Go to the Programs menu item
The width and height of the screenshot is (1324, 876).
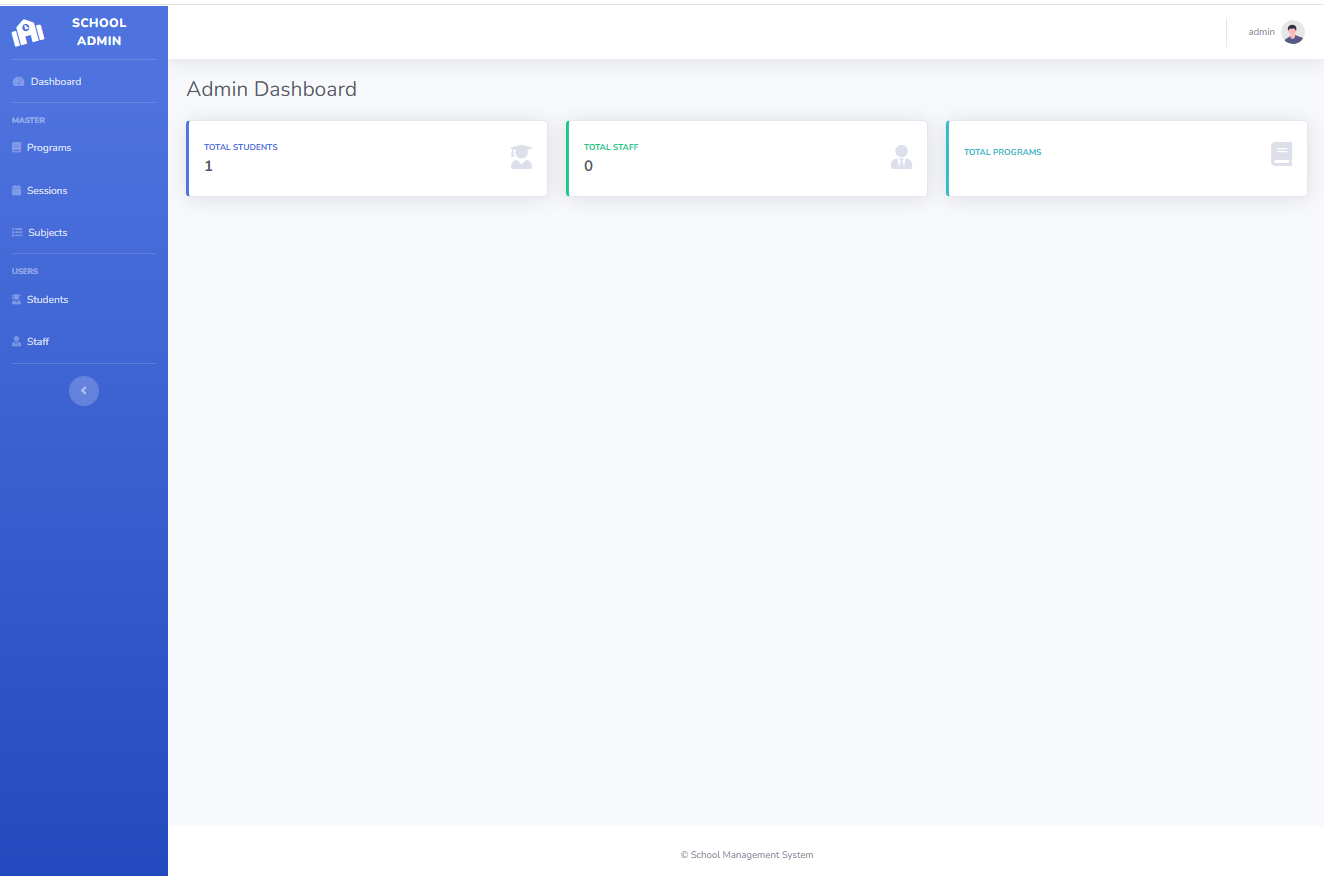pos(49,148)
